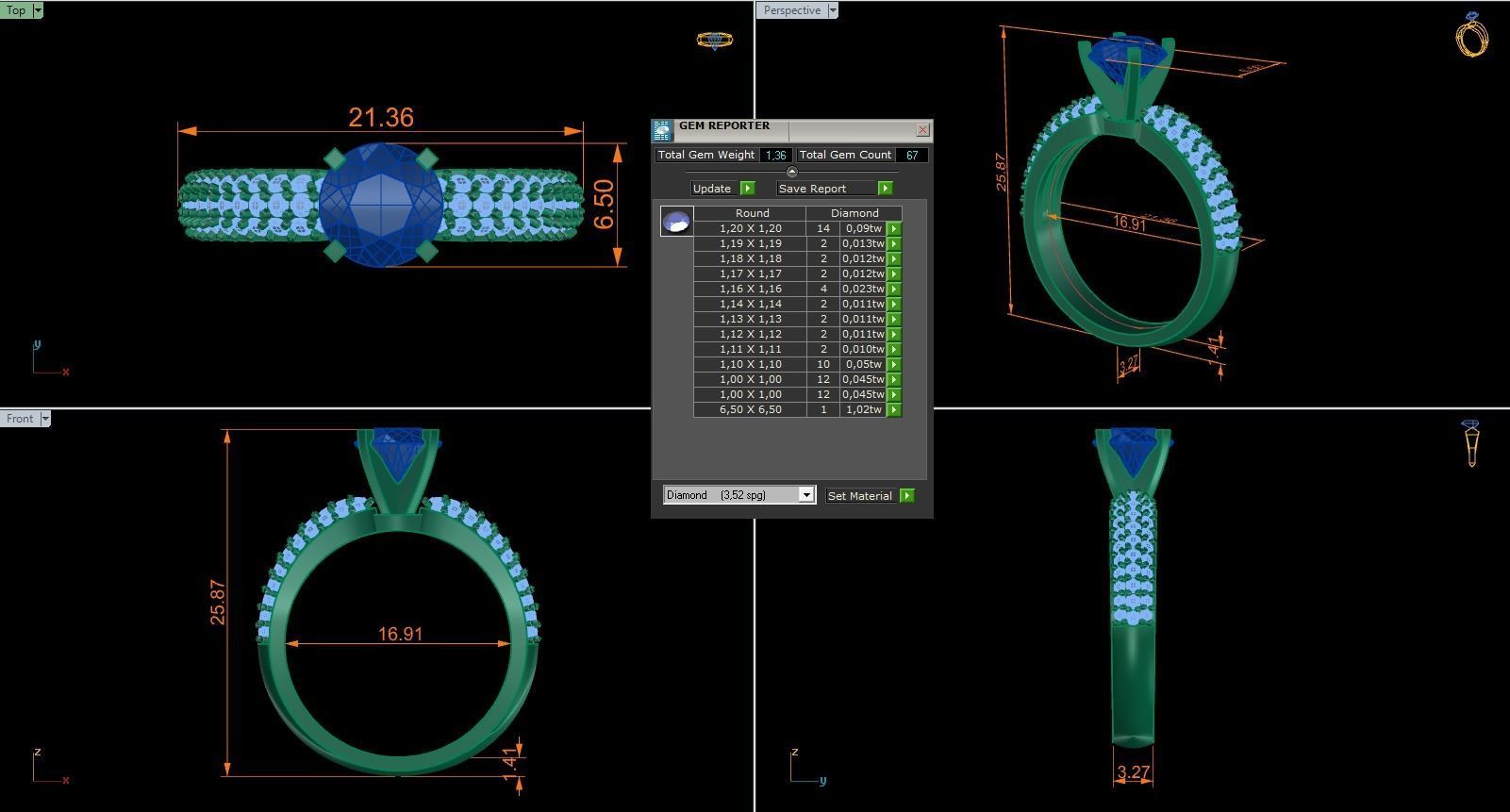
Task: Click the green arrow beside Save Report
Action: click(885, 189)
